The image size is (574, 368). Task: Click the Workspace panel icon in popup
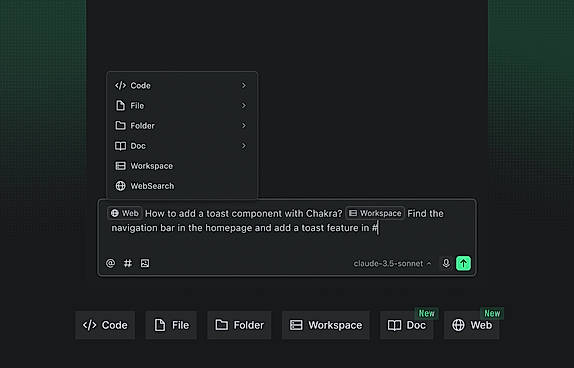(120, 166)
